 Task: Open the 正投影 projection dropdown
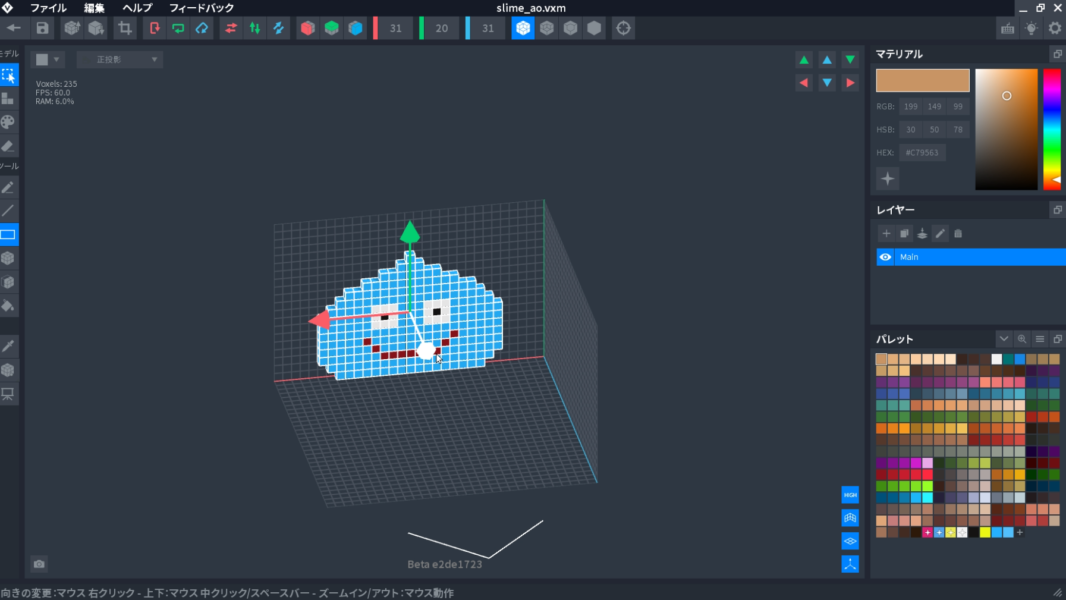[120, 60]
